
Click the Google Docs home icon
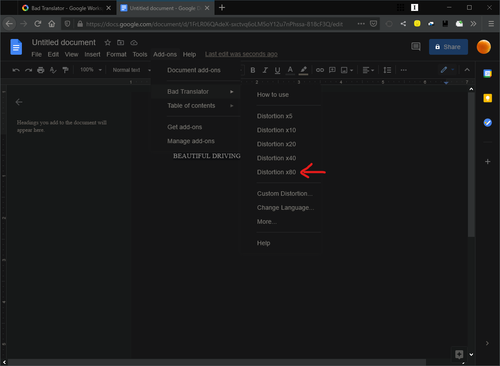click(16, 47)
